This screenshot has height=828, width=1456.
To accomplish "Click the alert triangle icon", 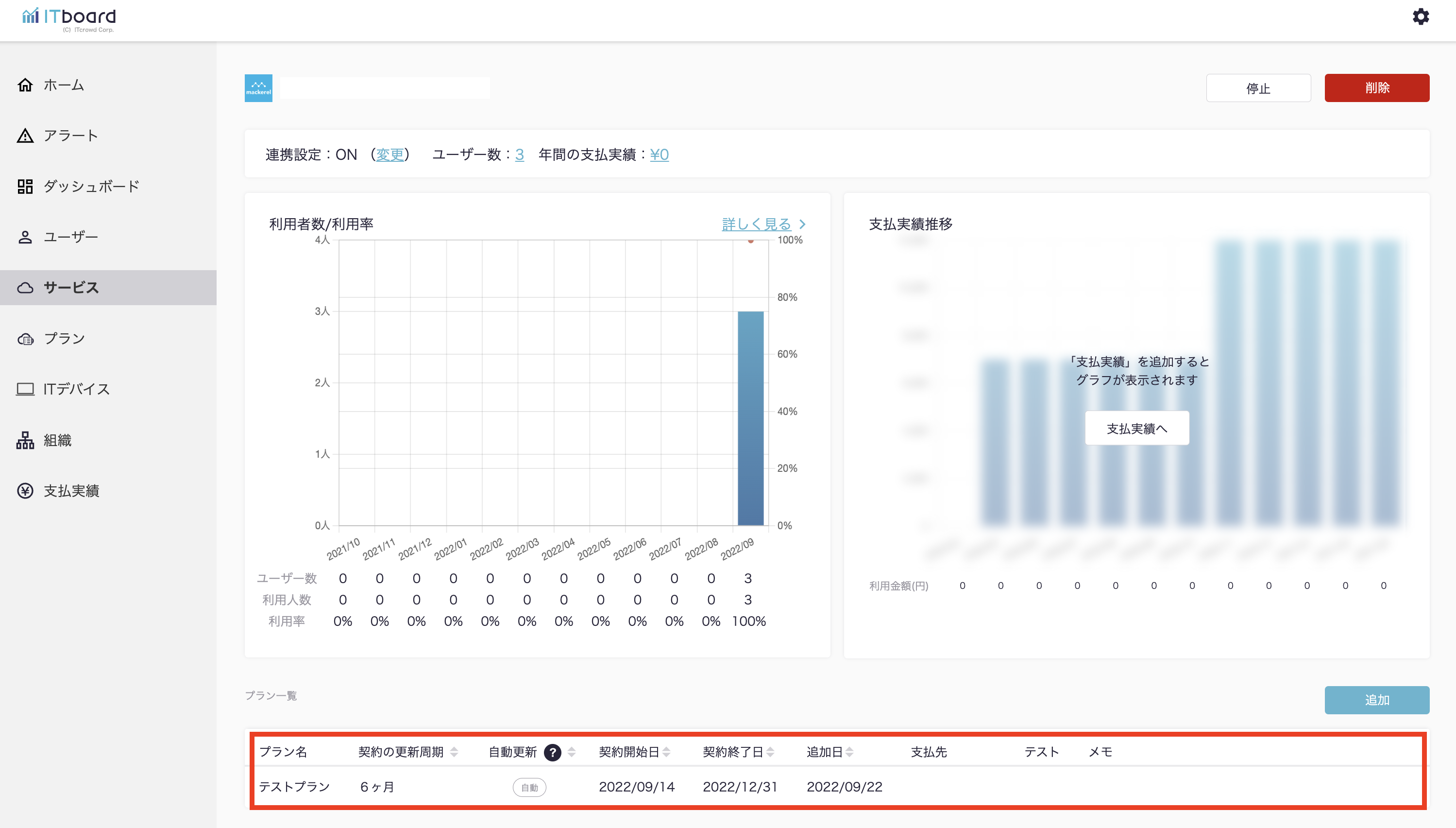I will coord(25,136).
